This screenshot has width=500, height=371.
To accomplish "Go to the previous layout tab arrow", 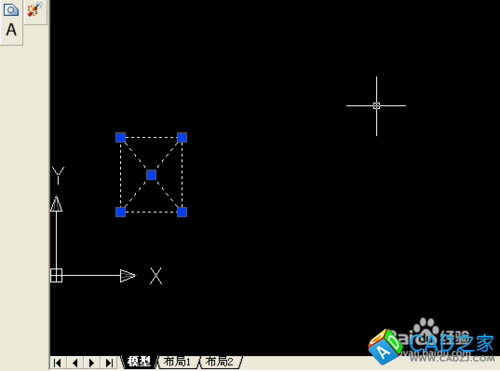I will click(x=75, y=363).
